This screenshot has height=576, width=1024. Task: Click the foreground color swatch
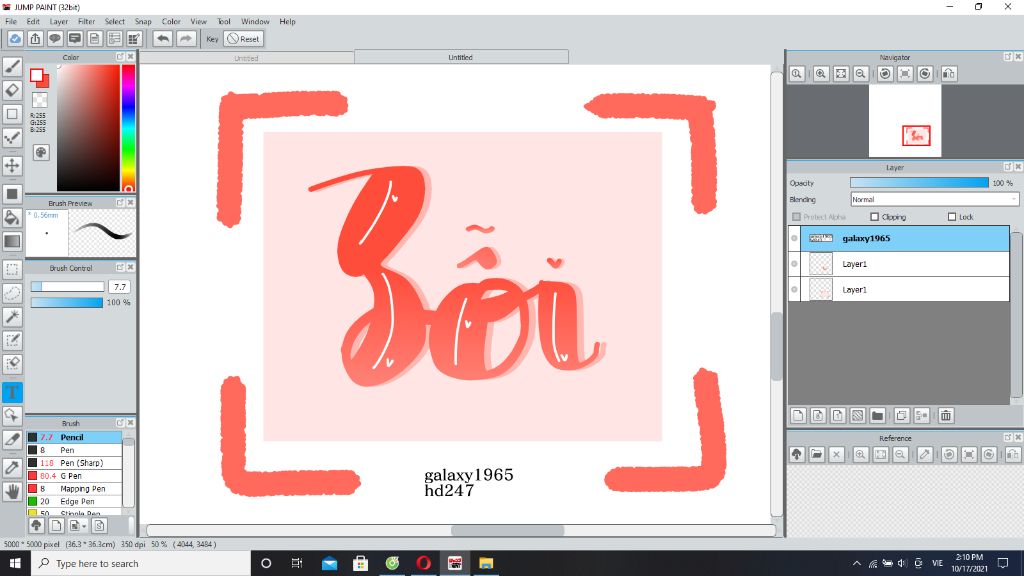point(37,75)
